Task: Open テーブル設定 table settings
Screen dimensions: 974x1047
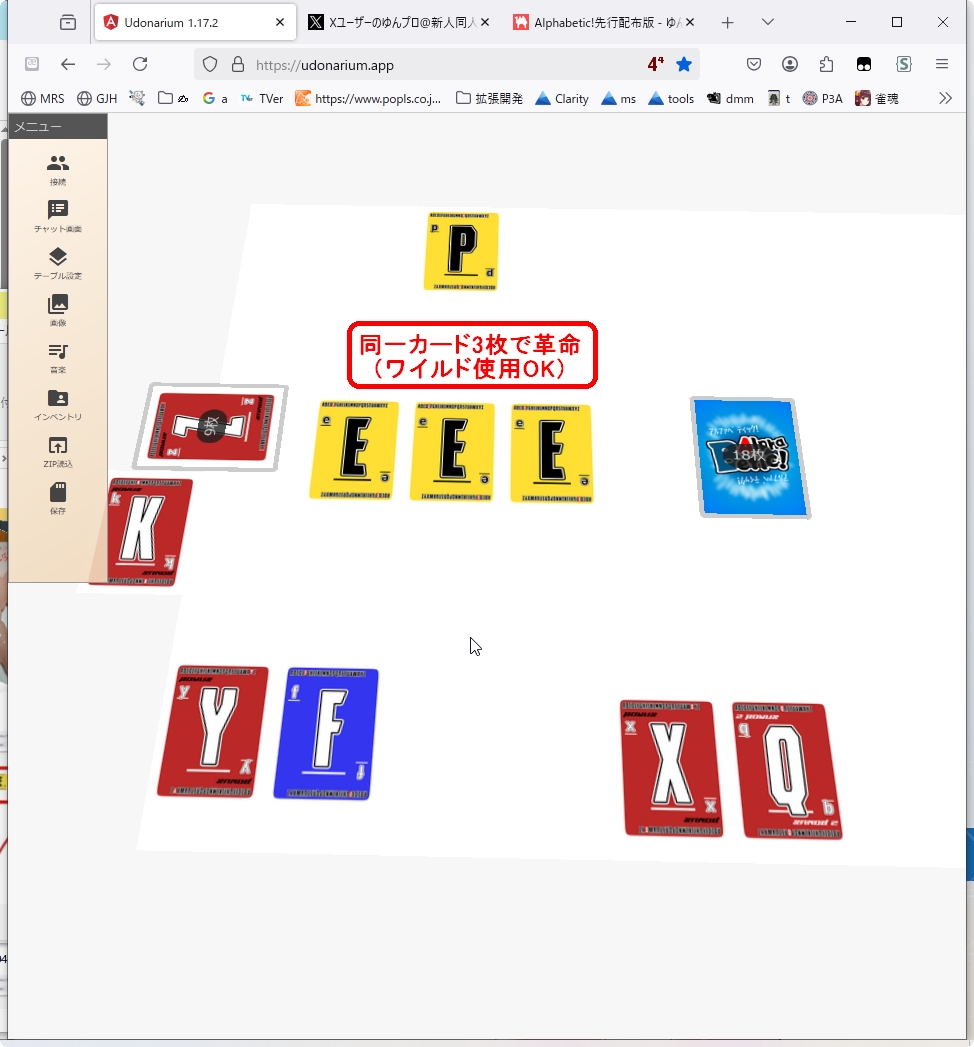Action: [x=58, y=264]
